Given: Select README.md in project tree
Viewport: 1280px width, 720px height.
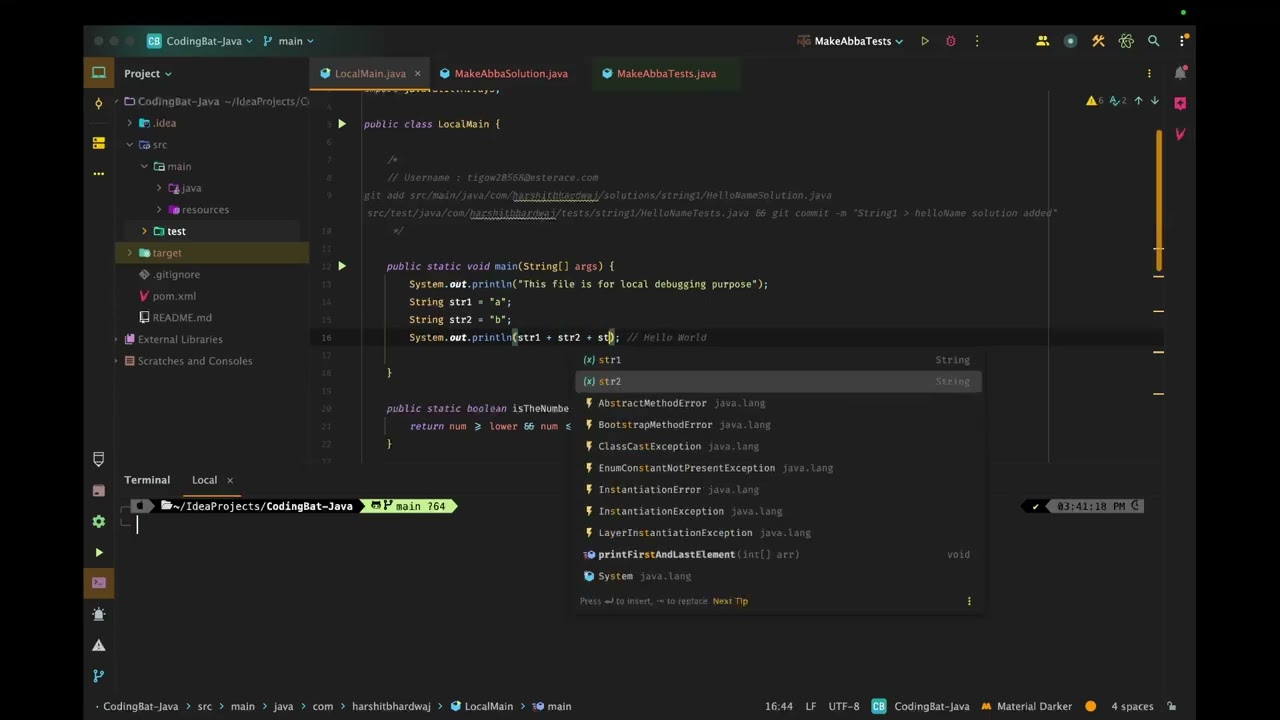Looking at the screenshot, I should [182, 318].
